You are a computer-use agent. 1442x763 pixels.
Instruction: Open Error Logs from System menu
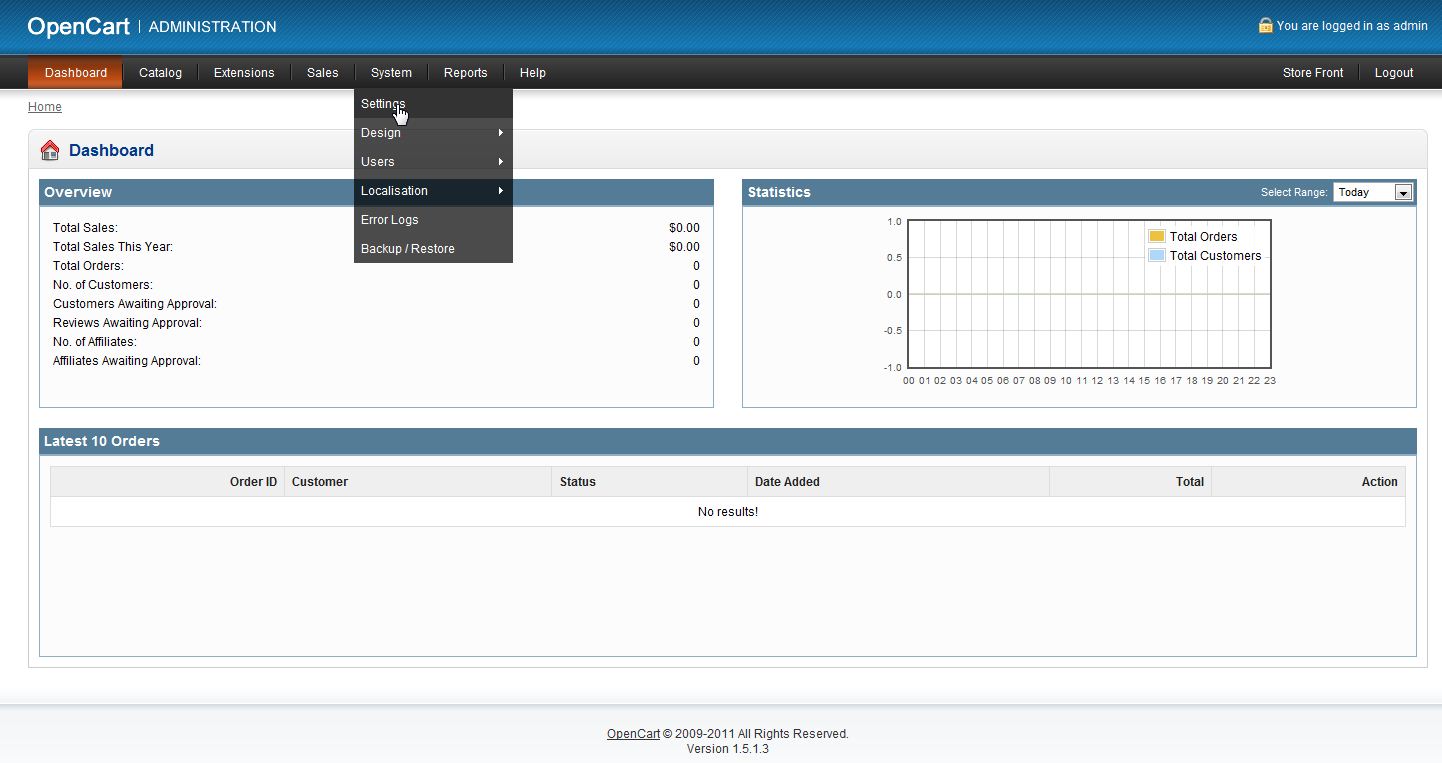click(390, 220)
